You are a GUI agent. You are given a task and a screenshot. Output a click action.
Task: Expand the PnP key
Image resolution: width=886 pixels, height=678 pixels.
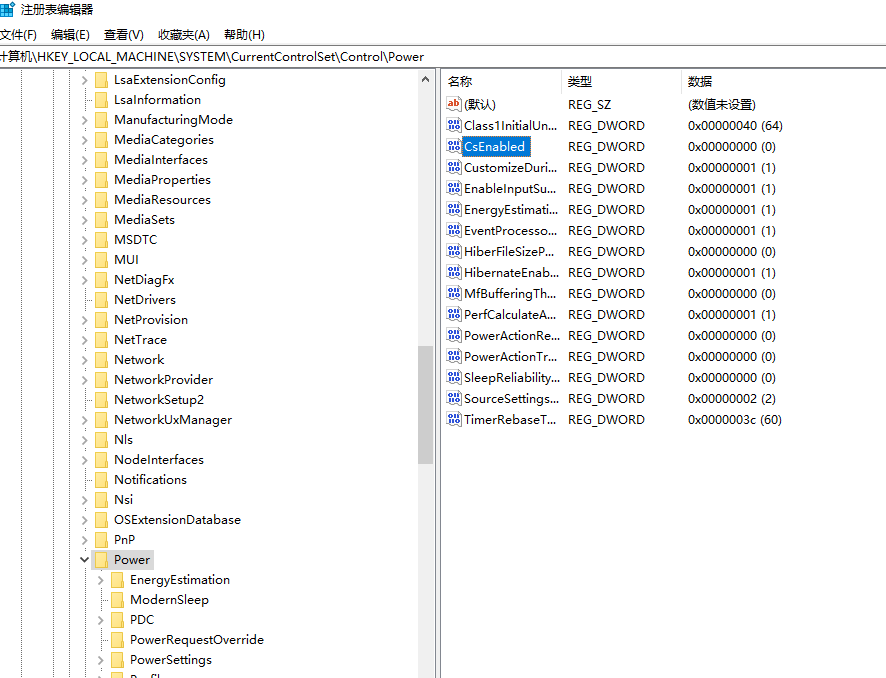pos(85,540)
